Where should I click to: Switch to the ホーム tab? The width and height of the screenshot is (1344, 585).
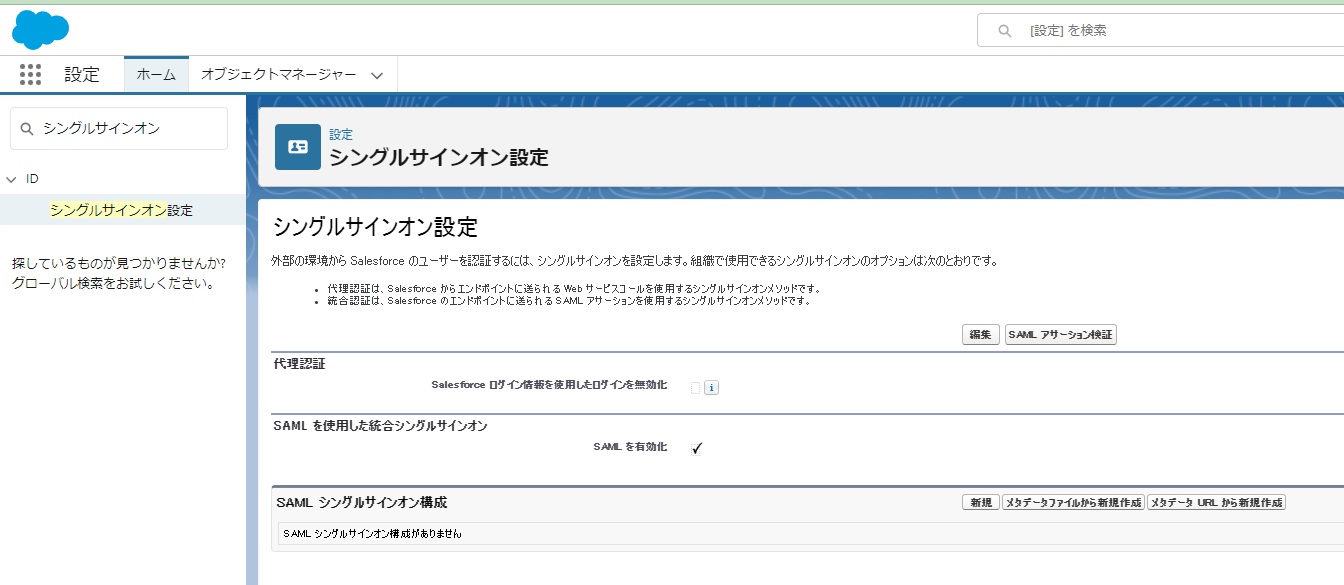tap(156, 74)
